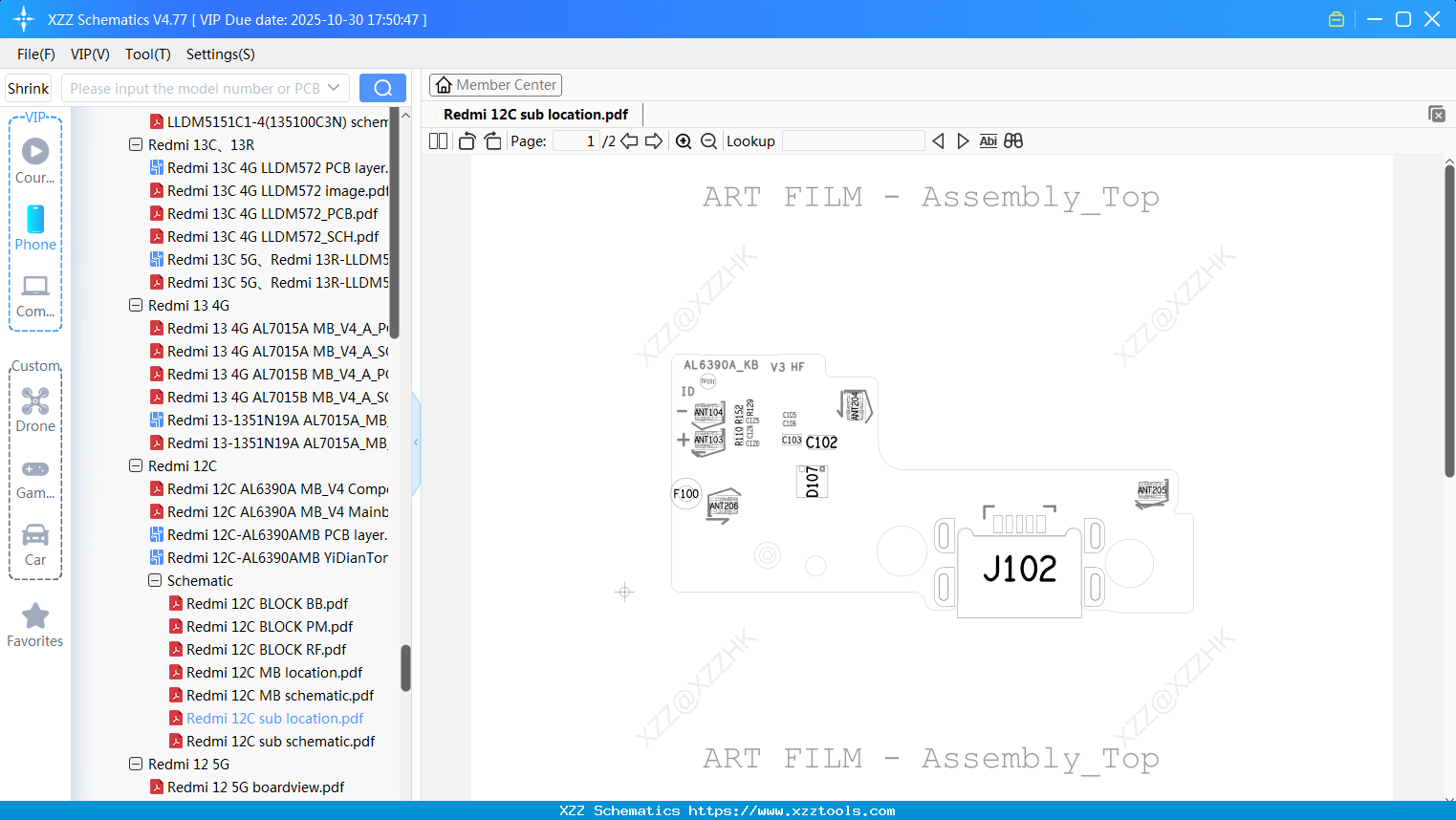The width and height of the screenshot is (1456, 820).
Task: Open the Tool menu
Action: pos(147,54)
